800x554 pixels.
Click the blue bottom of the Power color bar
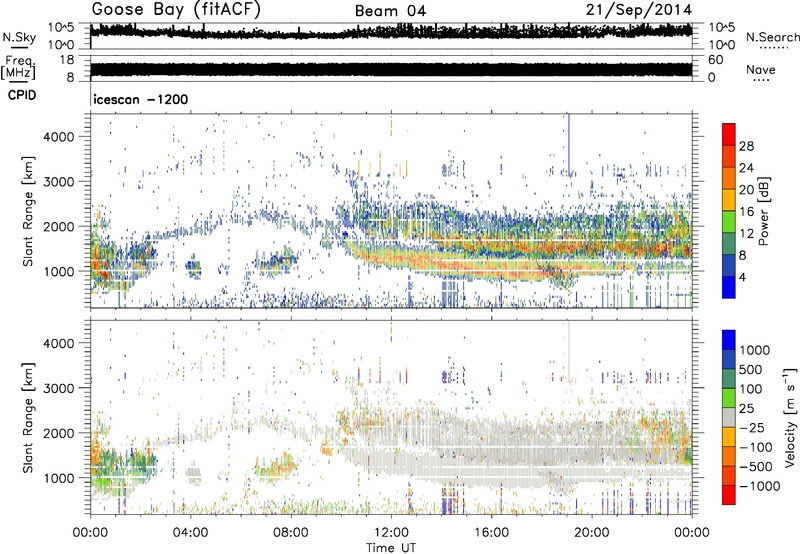[x=729, y=288]
